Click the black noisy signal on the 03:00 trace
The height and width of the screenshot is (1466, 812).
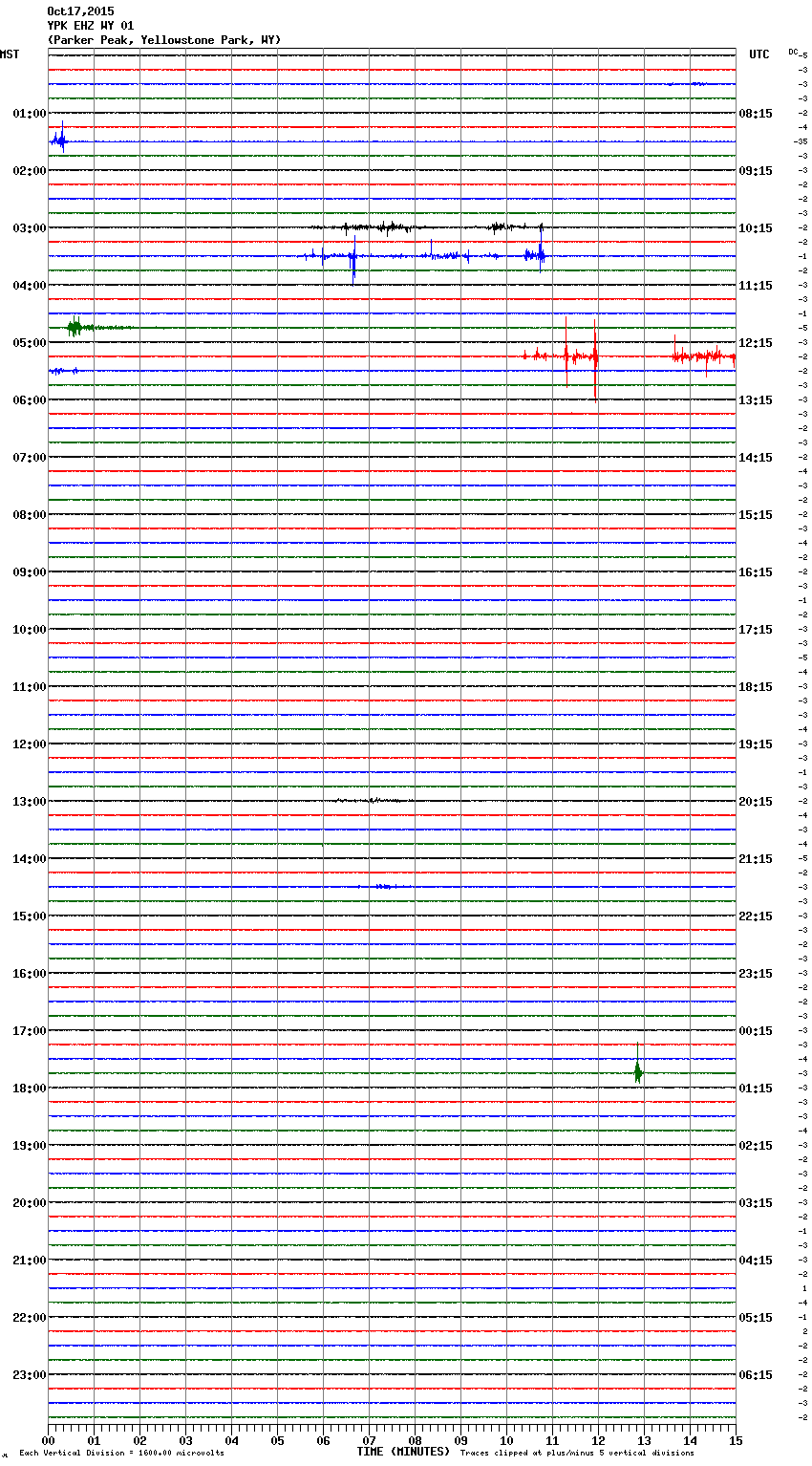coord(425,227)
